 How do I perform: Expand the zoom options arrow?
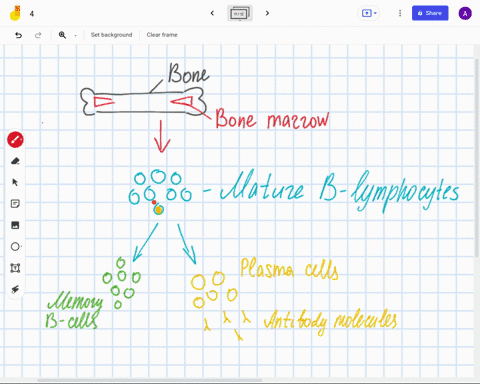75,35
